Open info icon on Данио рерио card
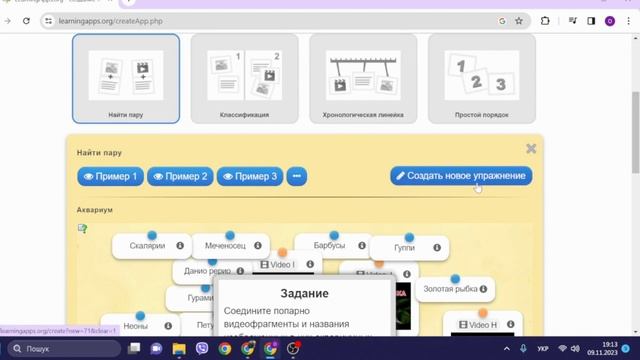Viewport: 640px width, 360px height. pos(240,271)
